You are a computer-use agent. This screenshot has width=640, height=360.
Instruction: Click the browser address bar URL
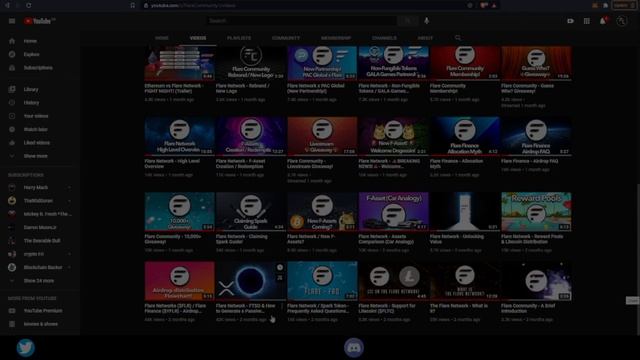pyautogui.click(x=193, y=6)
